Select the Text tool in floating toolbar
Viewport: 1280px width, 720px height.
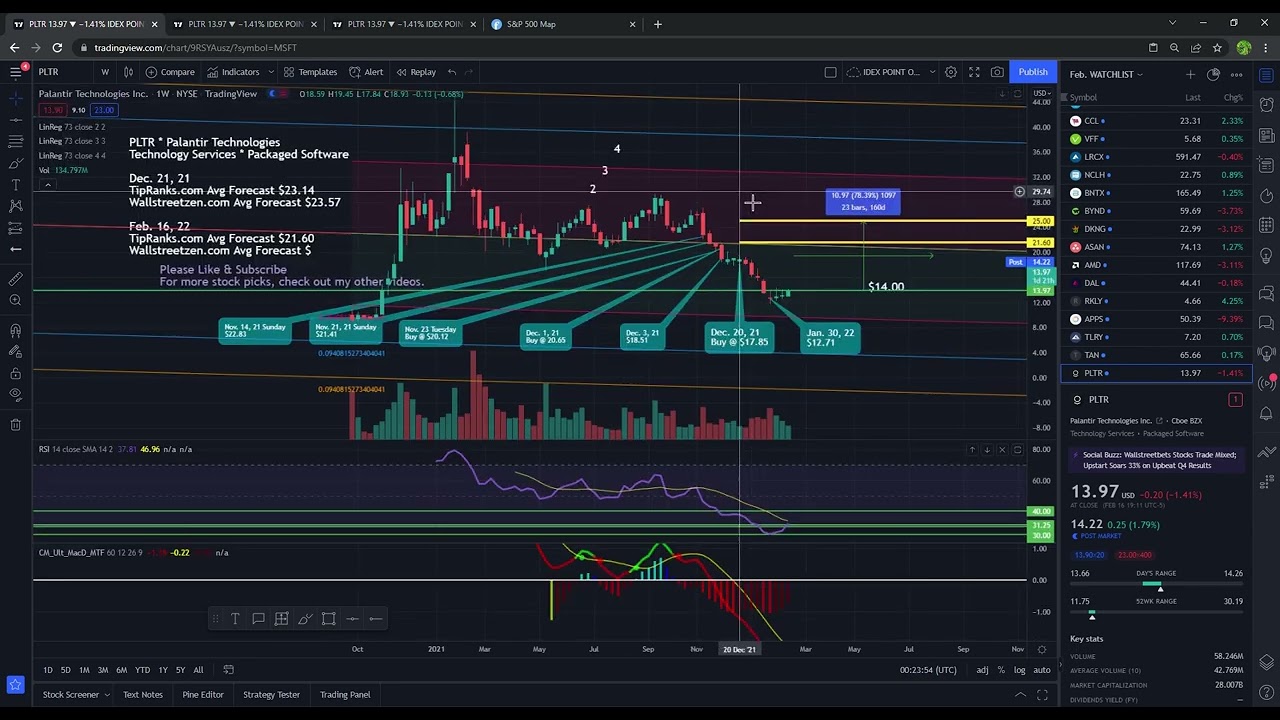pos(235,619)
